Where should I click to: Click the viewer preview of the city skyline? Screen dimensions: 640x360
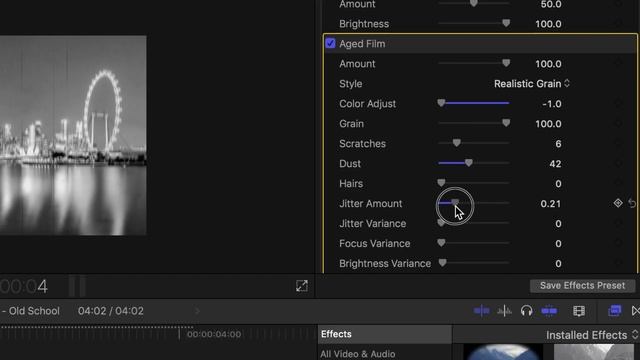point(73,135)
